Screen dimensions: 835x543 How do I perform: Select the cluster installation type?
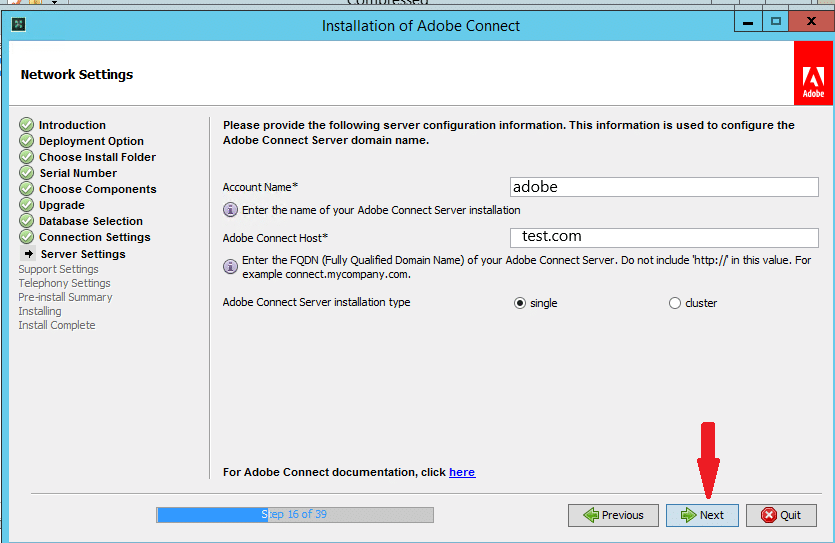675,303
